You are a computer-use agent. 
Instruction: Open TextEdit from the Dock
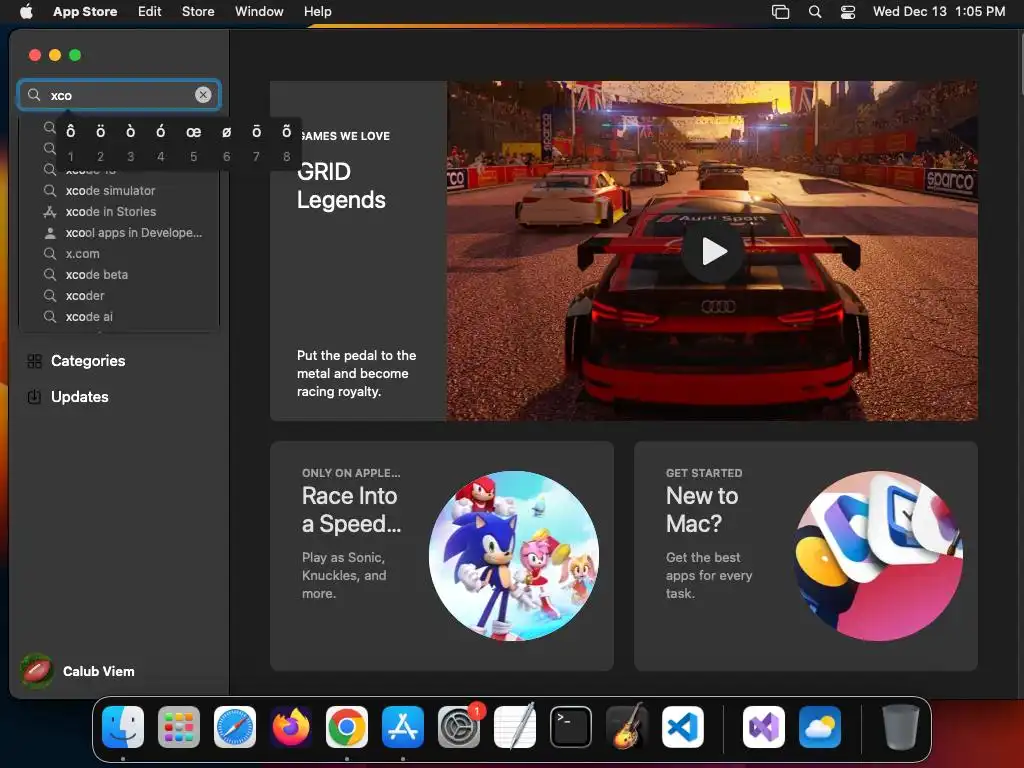[x=515, y=726]
